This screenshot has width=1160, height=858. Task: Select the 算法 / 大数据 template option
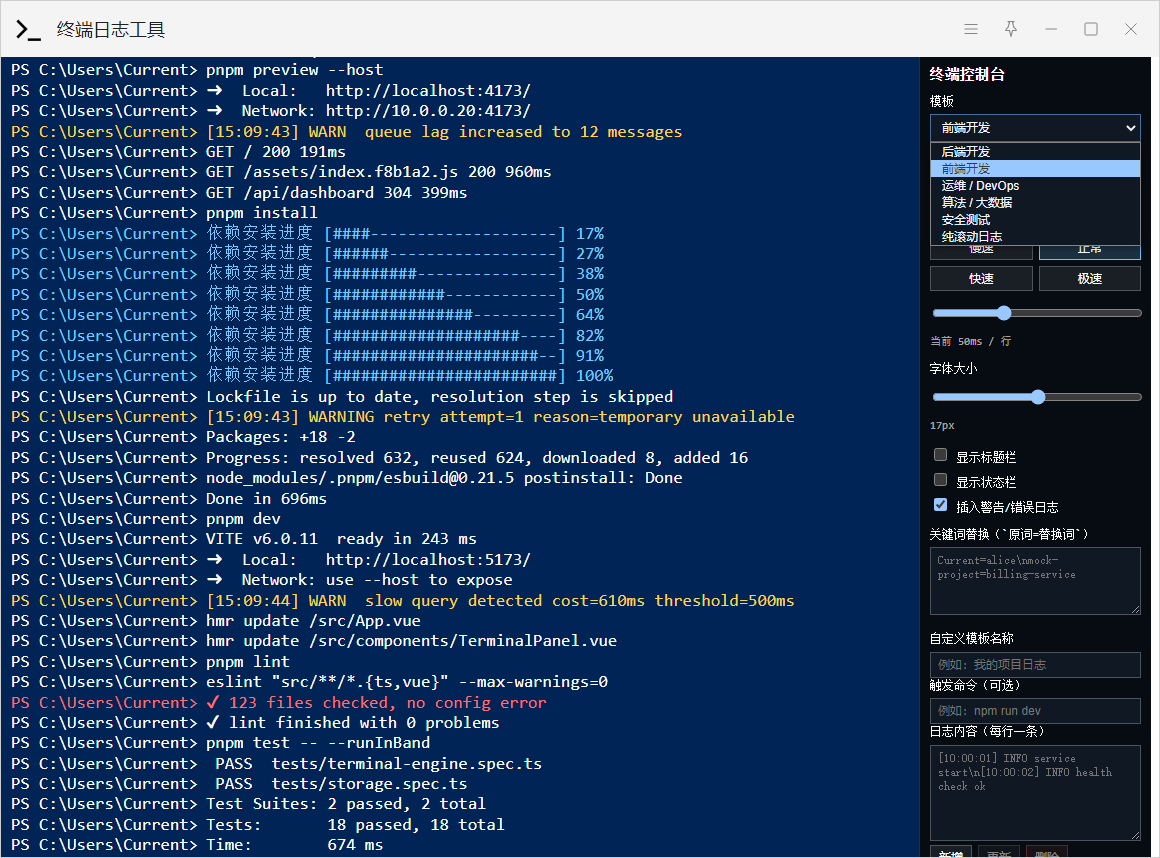coord(976,203)
